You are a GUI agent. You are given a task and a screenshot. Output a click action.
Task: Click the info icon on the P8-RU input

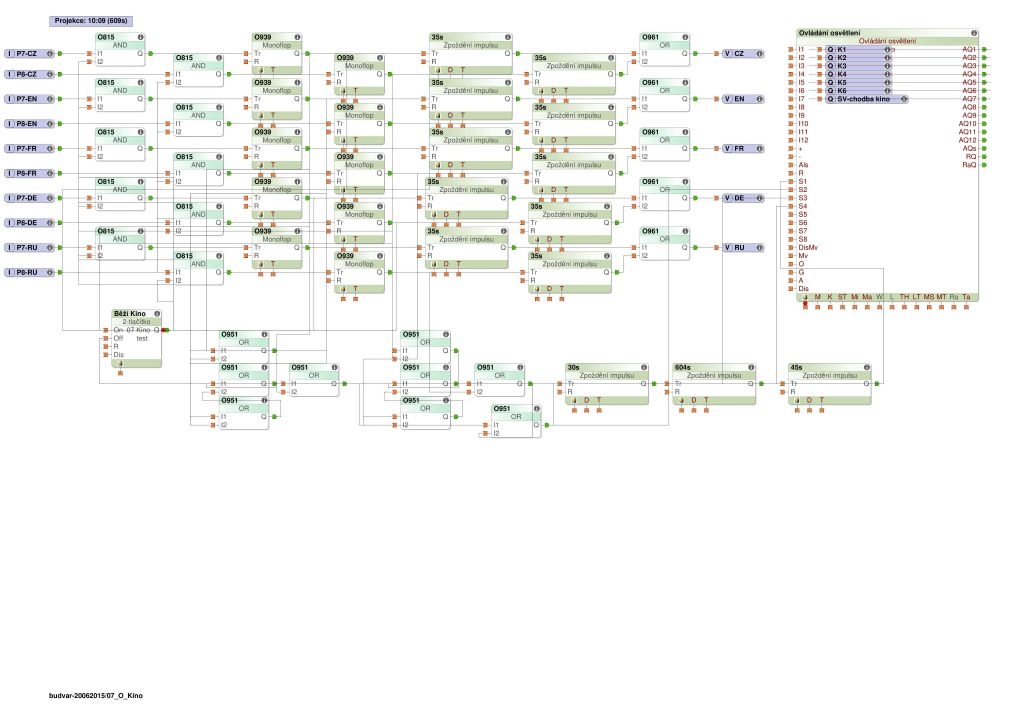50,272
